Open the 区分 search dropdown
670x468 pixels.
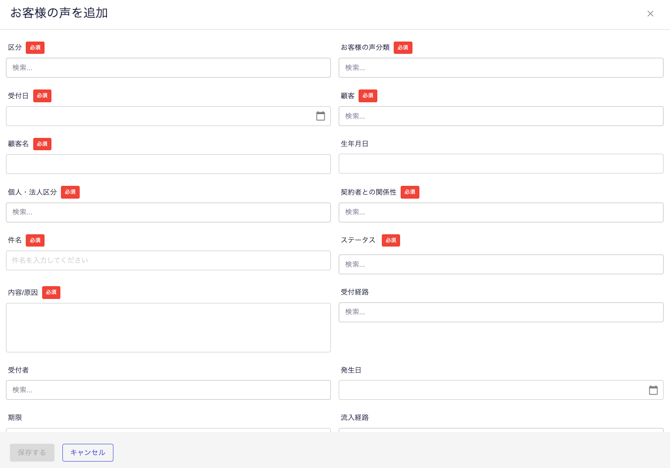(168, 68)
